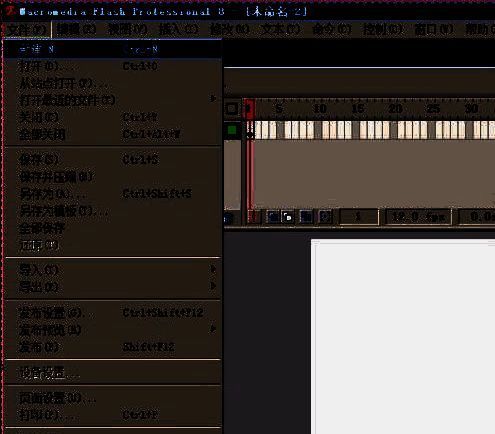Screen dimensions: 495x434
Task: Select frame 10 on the timeline ruler
Action: point(319,109)
